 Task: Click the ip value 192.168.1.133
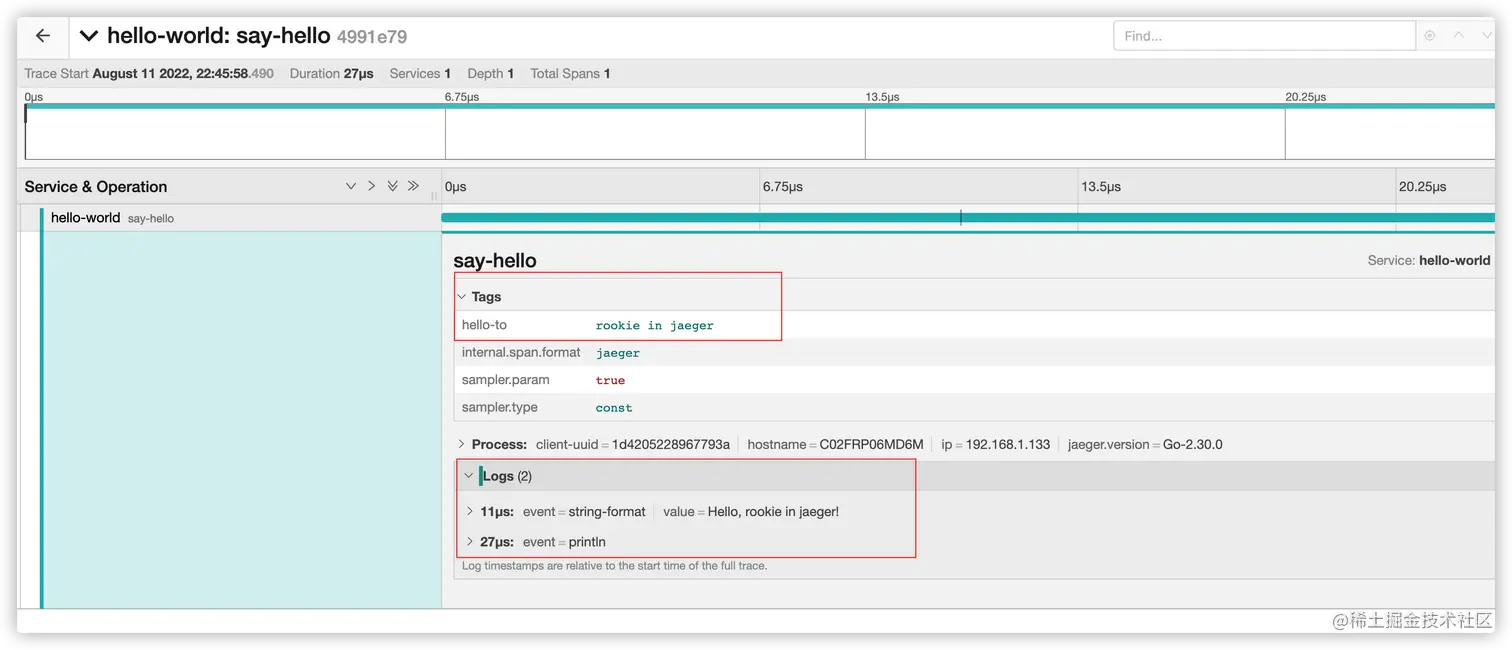coord(1007,444)
